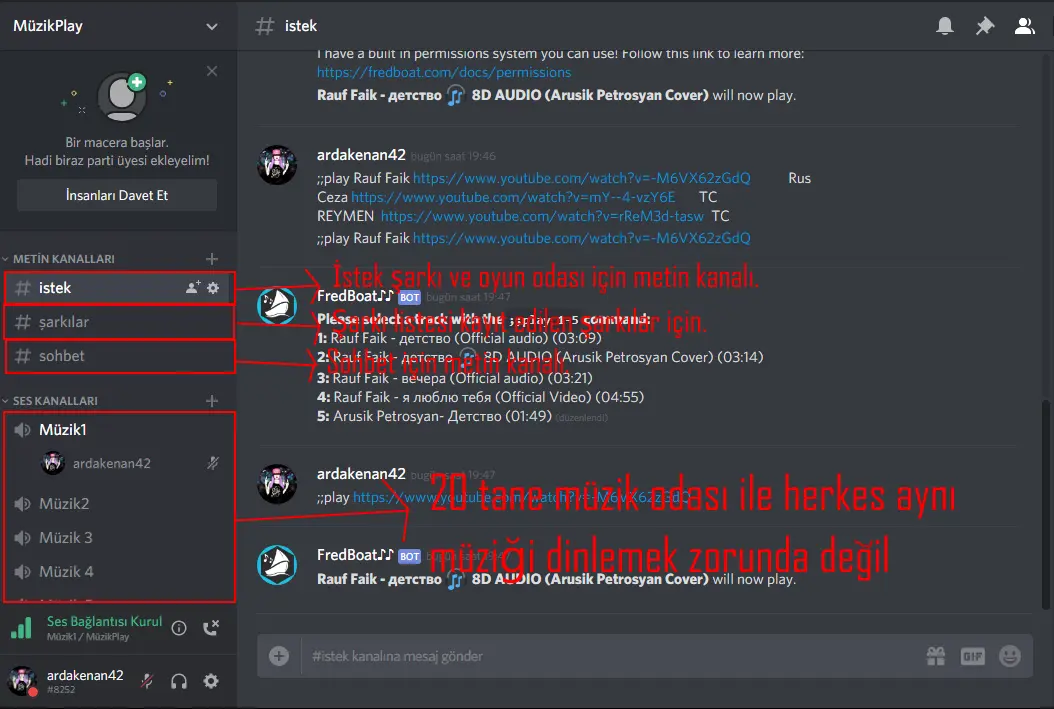This screenshot has height=709, width=1054.
Task: Open voice connection info icon
Action: coord(179,628)
